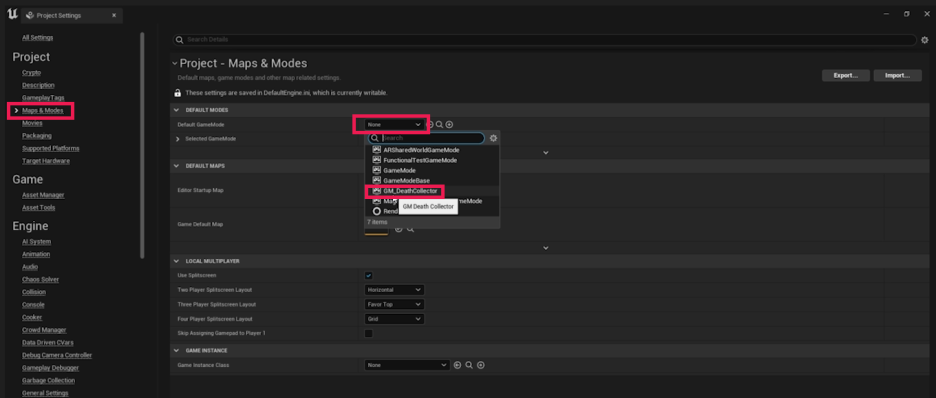Image resolution: width=936 pixels, height=398 pixels.
Task: Show advanced options chevron under Default Maps
Action: tap(546, 248)
